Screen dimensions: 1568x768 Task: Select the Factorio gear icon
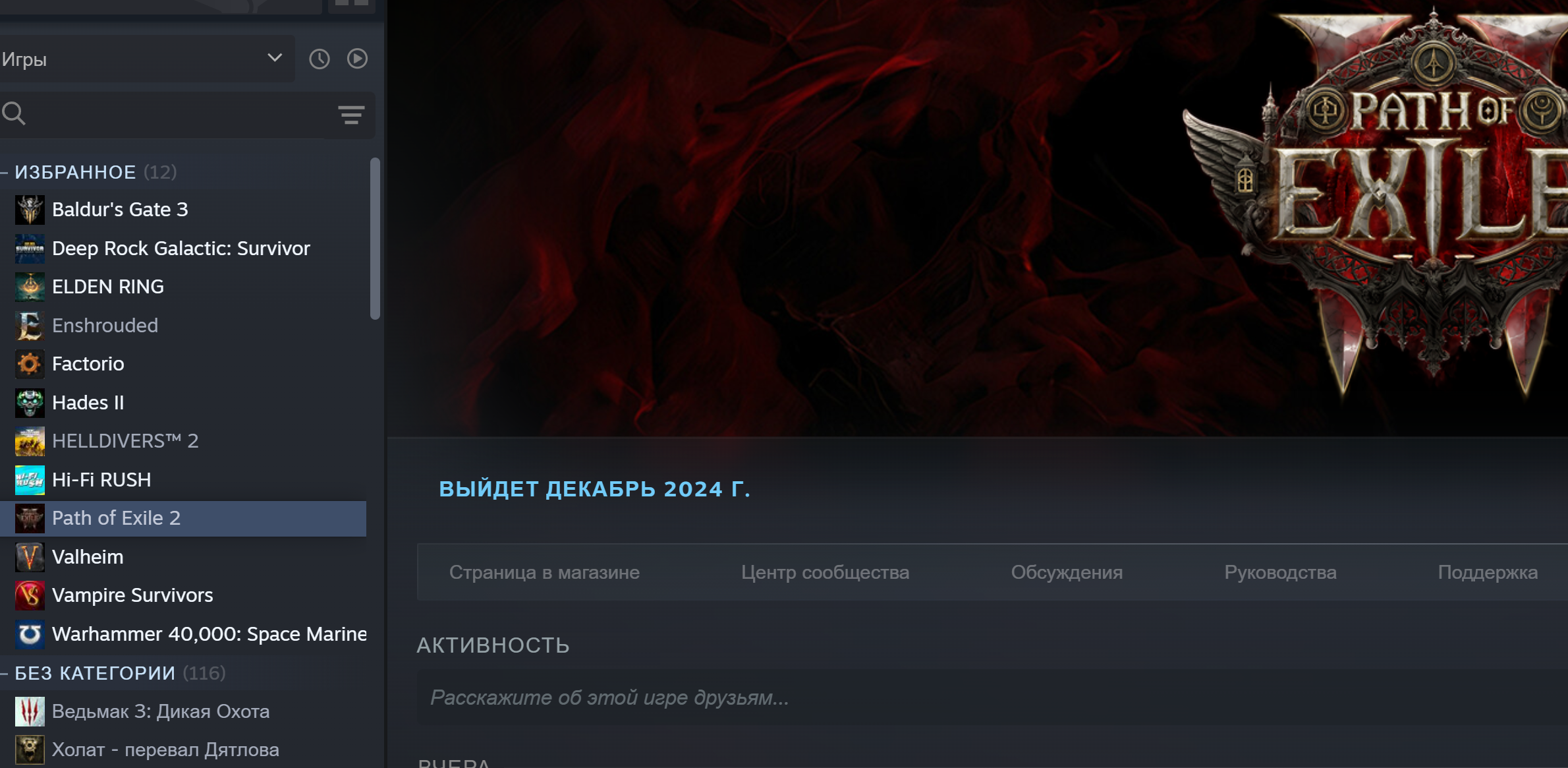(30, 364)
